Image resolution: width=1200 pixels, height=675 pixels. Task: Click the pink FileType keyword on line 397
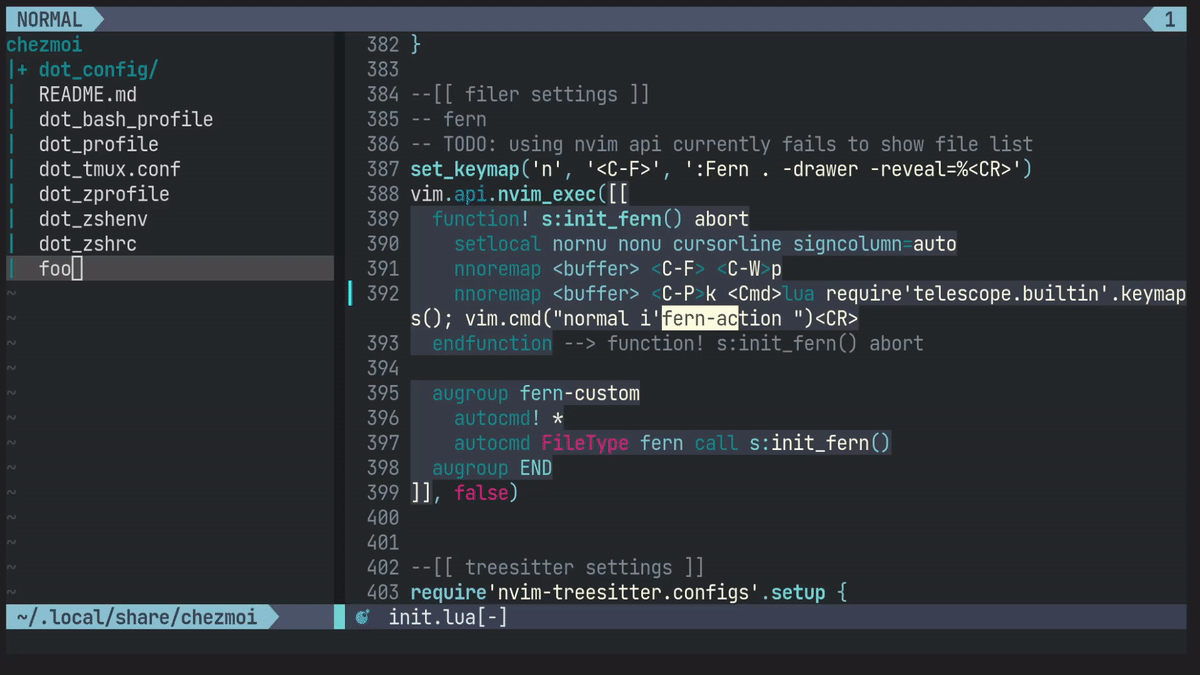584,442
